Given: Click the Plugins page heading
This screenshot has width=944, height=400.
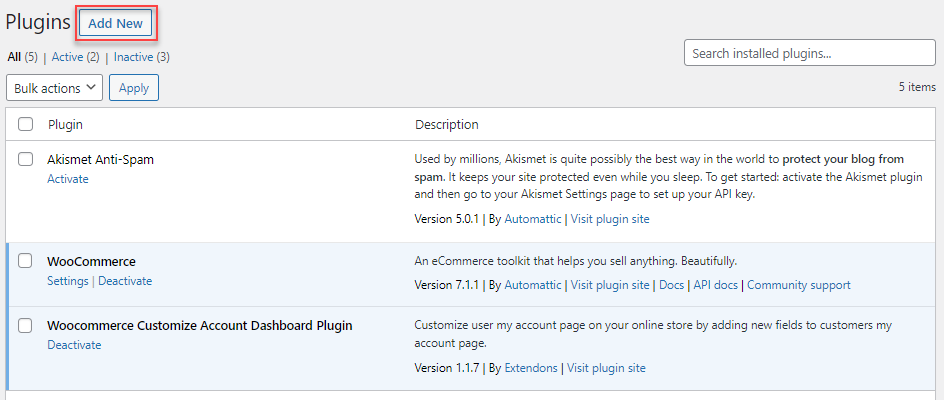Looking at the screenshot, I should 38,22.
